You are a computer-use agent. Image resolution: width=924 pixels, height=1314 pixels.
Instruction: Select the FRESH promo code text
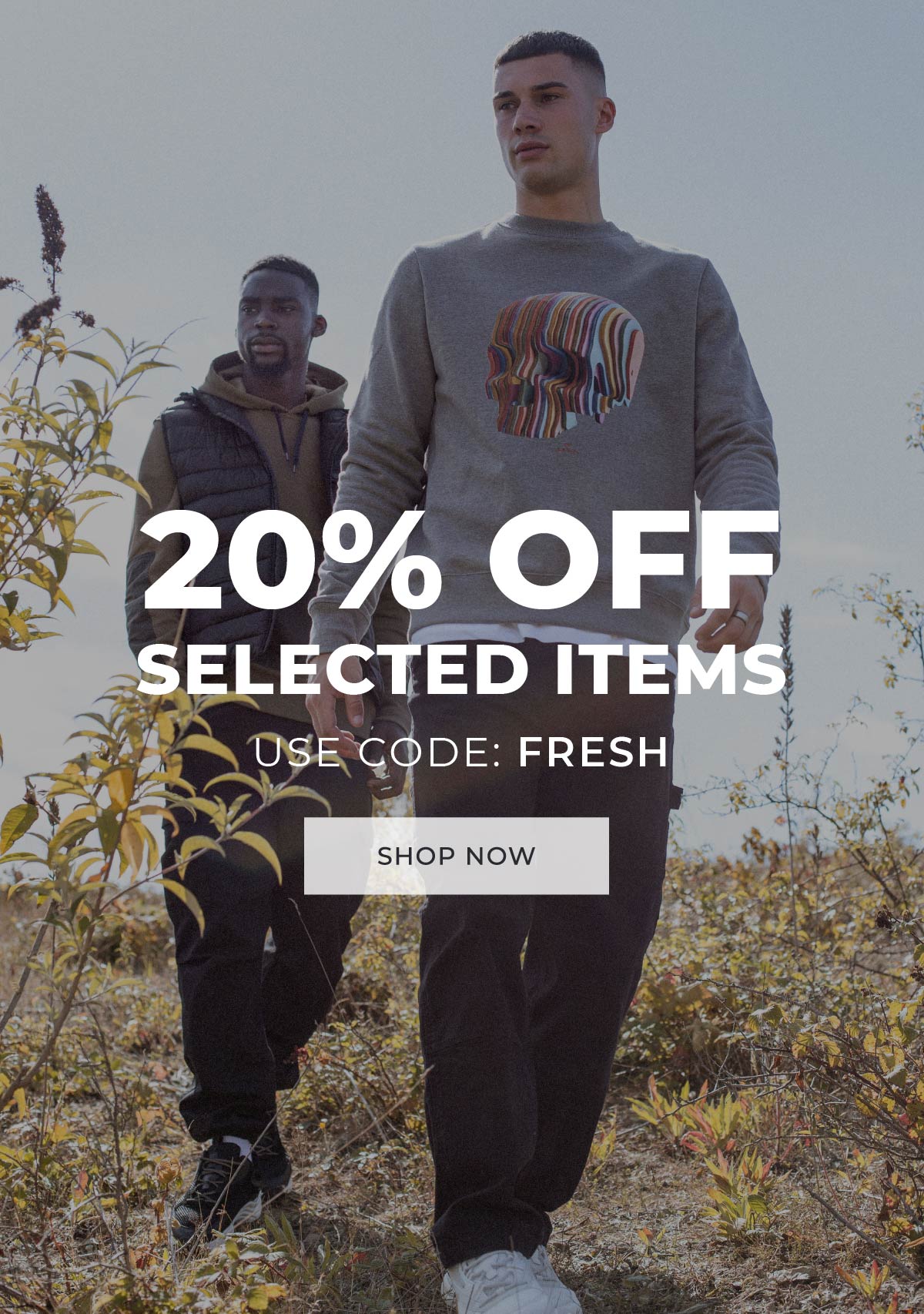click(592, 753)
